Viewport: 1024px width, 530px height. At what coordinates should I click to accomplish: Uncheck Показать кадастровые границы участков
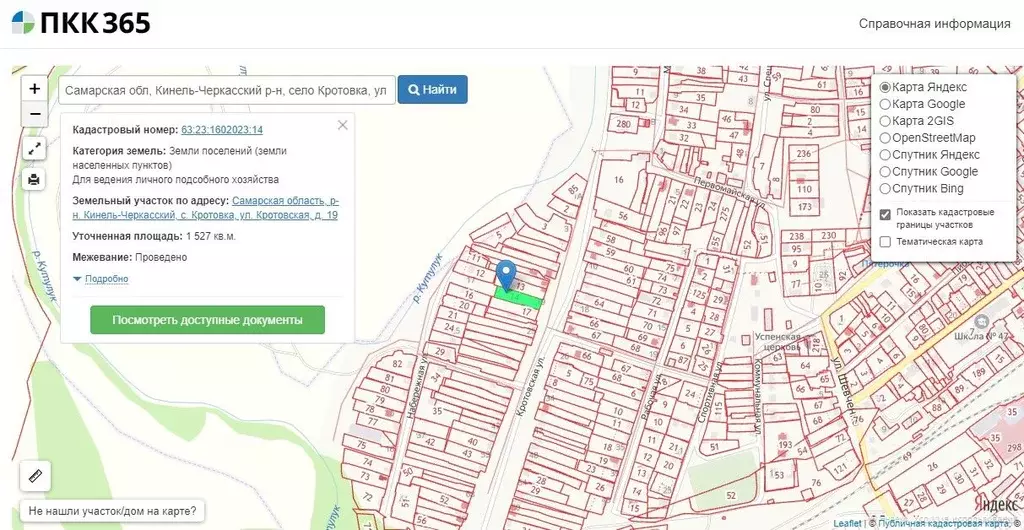click(885, 214)
